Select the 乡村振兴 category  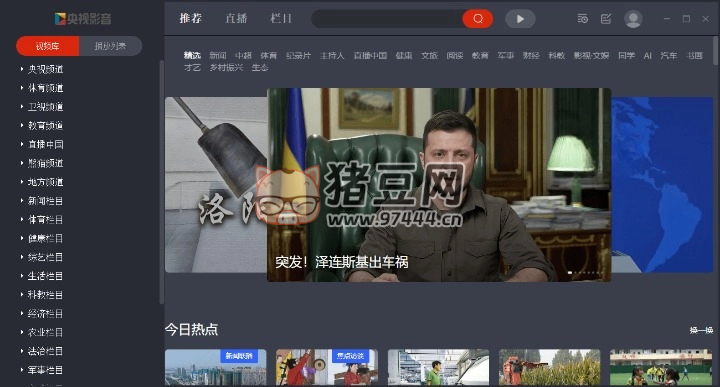tap(226, 67)
